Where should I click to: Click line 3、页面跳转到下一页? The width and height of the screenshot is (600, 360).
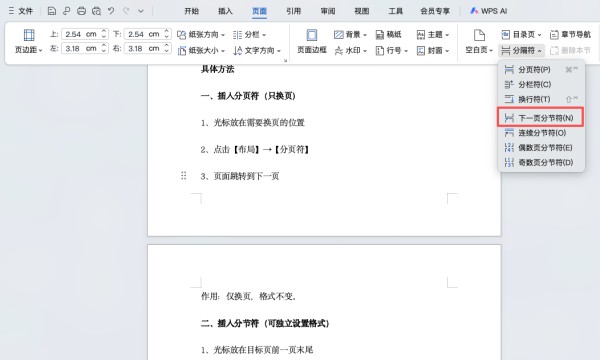[x=240, y=176]
